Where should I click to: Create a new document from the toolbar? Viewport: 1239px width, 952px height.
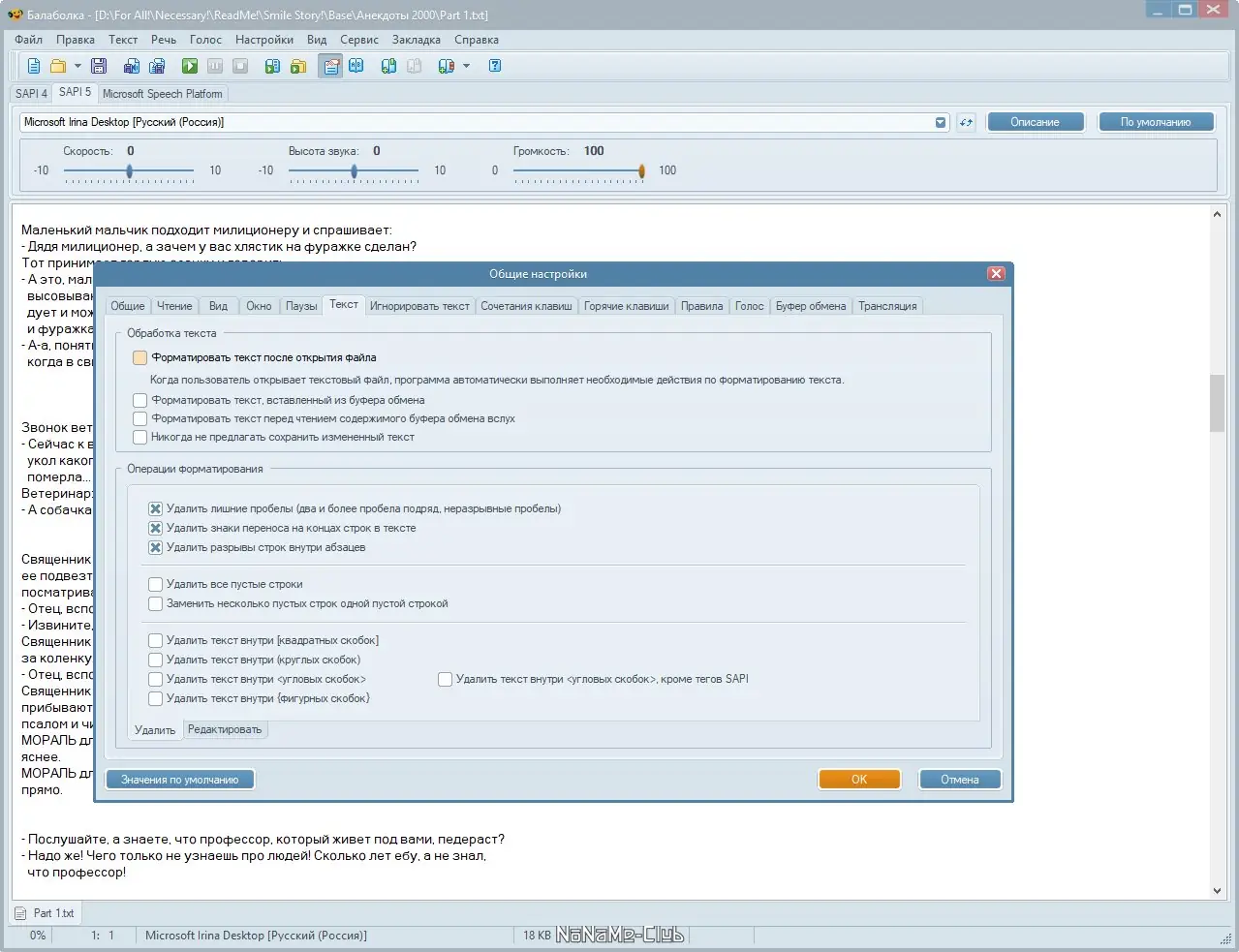[x=34, y=66]
